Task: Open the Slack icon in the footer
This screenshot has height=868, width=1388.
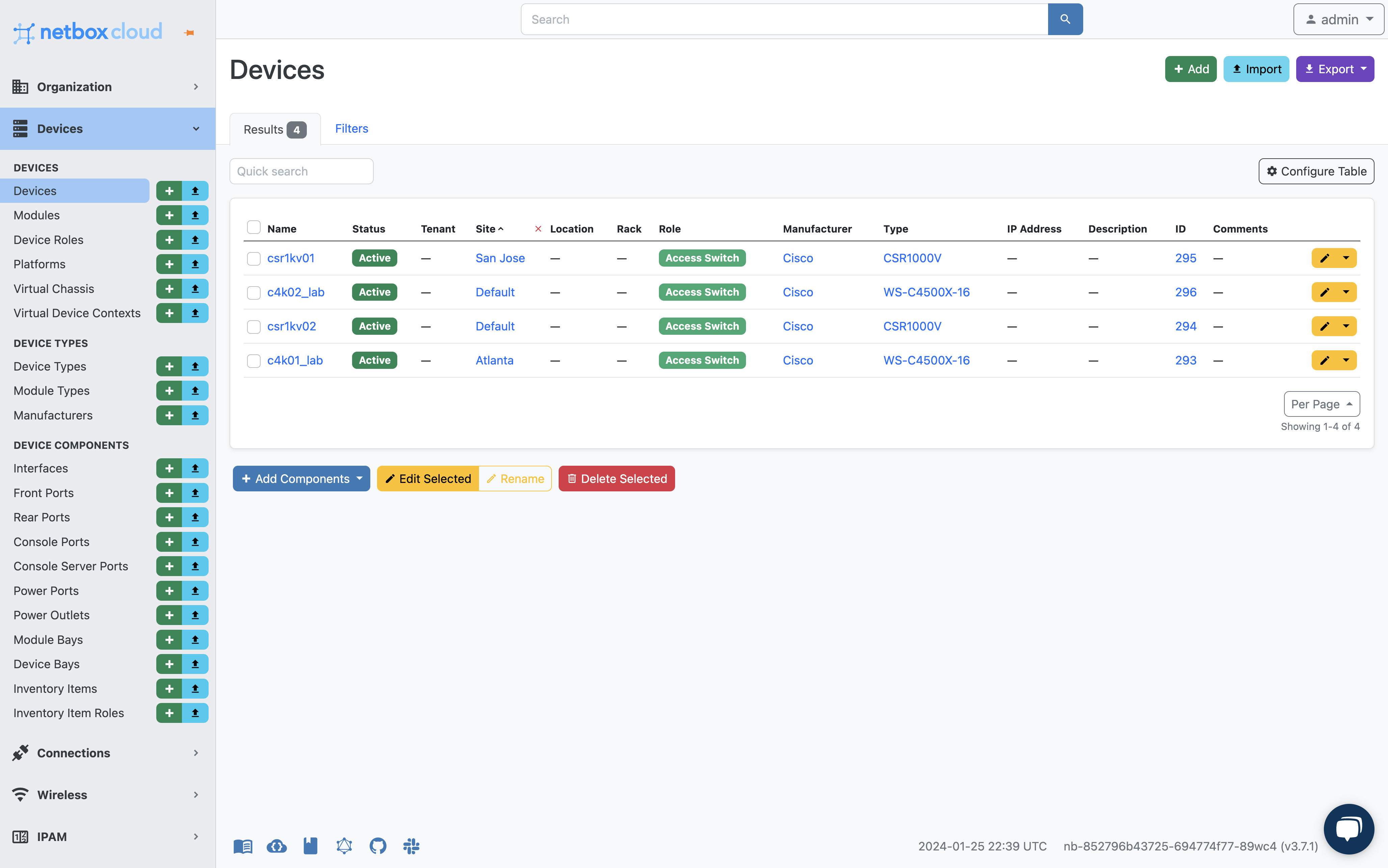Action: click(x=411, y=846)
